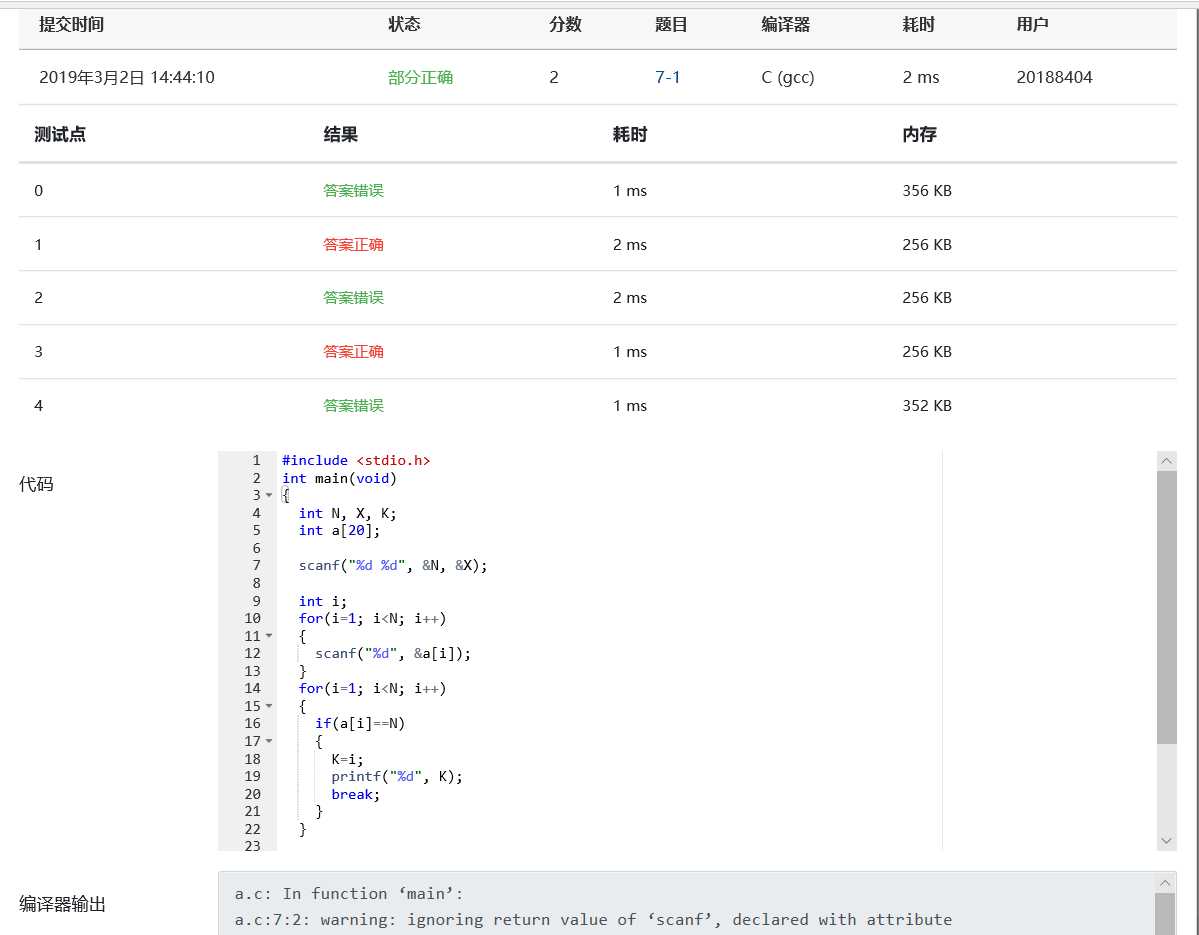
Task: Click the compiler output scroll up arrow
Action: [1165, 883]
